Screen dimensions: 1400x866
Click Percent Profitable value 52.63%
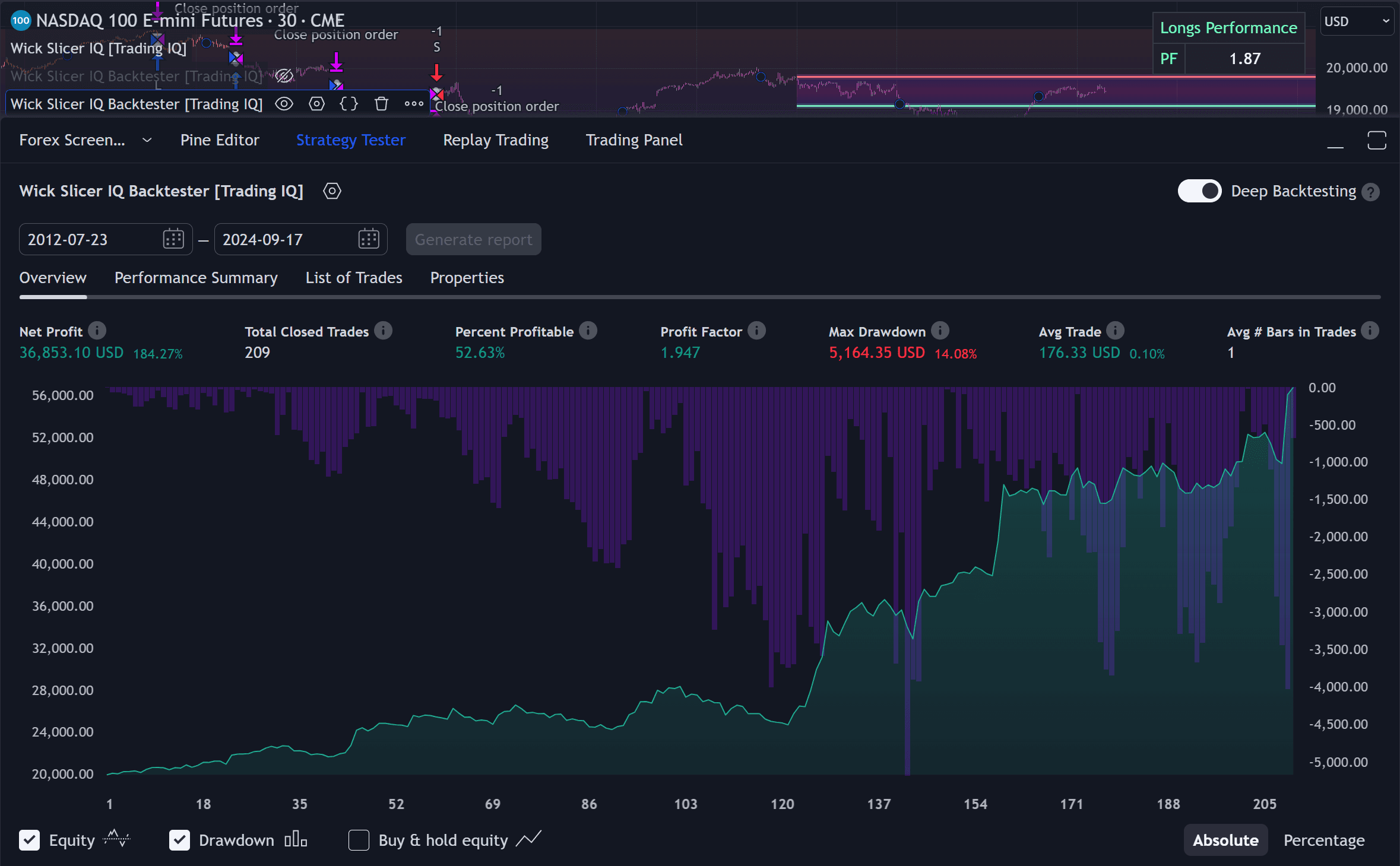coord(480,353)
